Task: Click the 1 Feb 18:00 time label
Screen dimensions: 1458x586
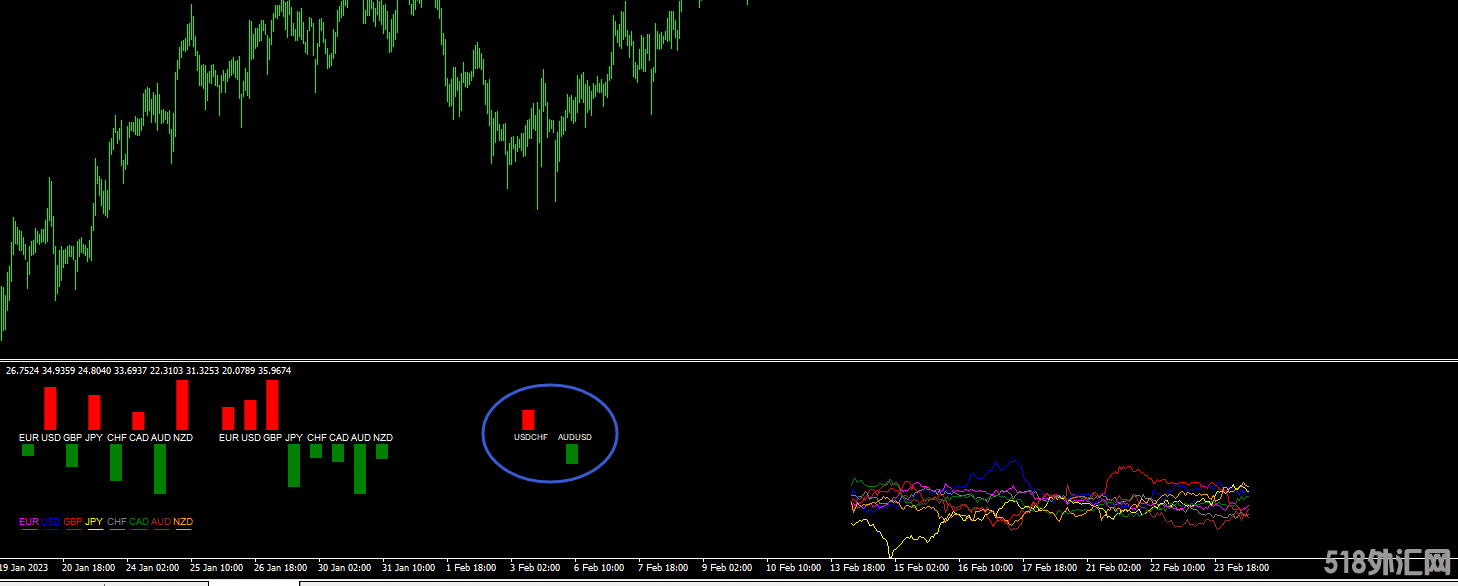Action: pos(471,568)
